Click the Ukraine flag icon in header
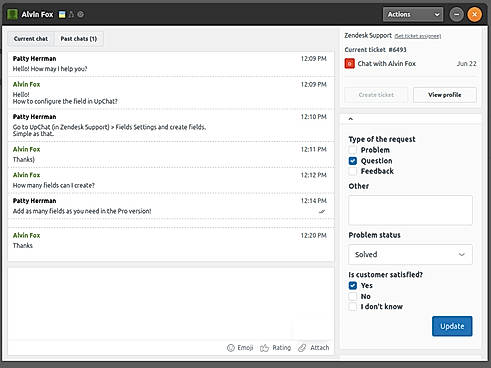The width and height of the screenshot is (491, 368). (x=62, y=14)
